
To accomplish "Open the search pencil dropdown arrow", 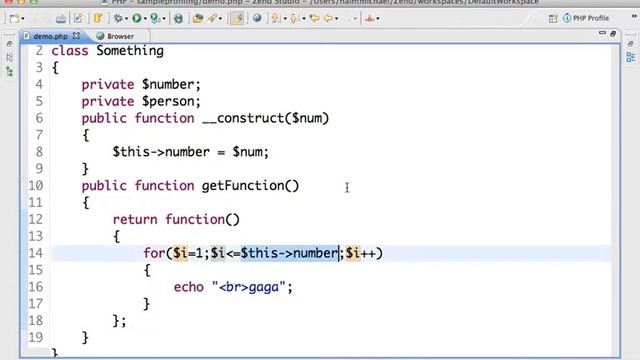I will (220, 19).
